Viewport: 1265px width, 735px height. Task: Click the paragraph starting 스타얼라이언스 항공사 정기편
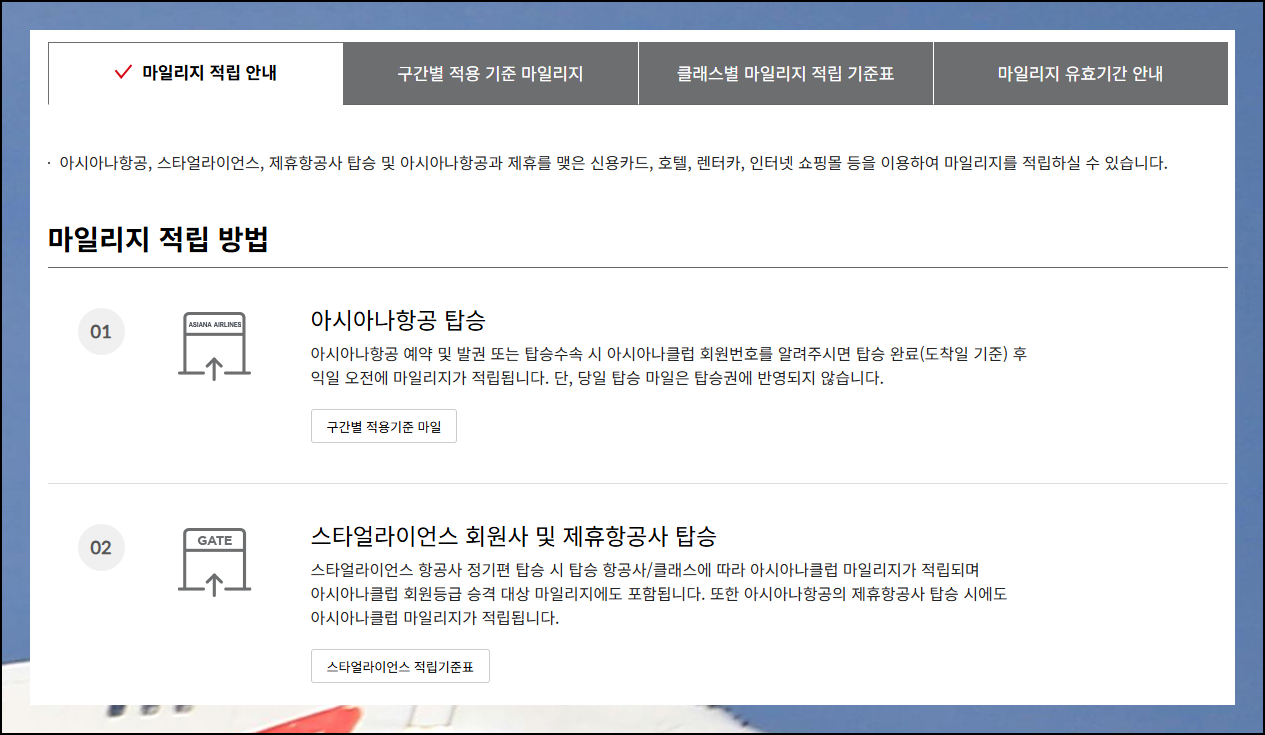click(659, 594)
